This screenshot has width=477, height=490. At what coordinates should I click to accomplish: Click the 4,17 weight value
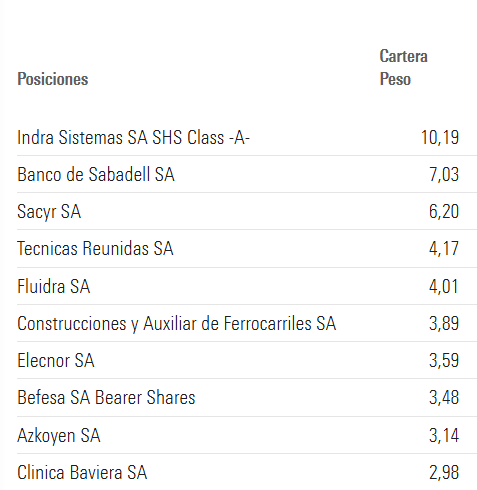tap(444, 248)
